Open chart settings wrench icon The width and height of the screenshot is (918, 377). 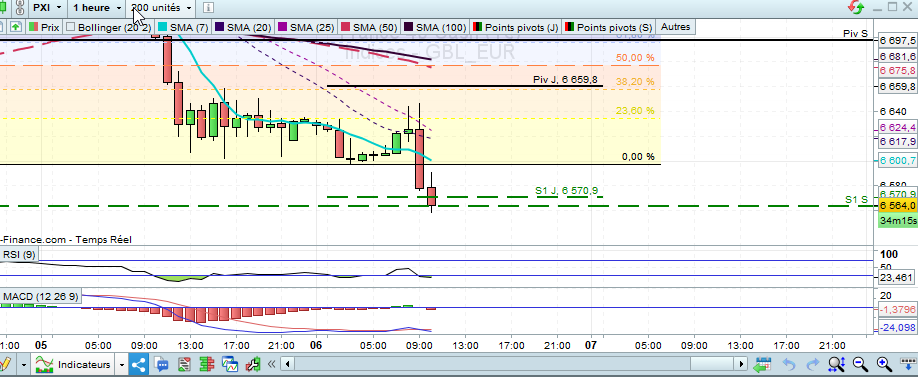point(254,365)
